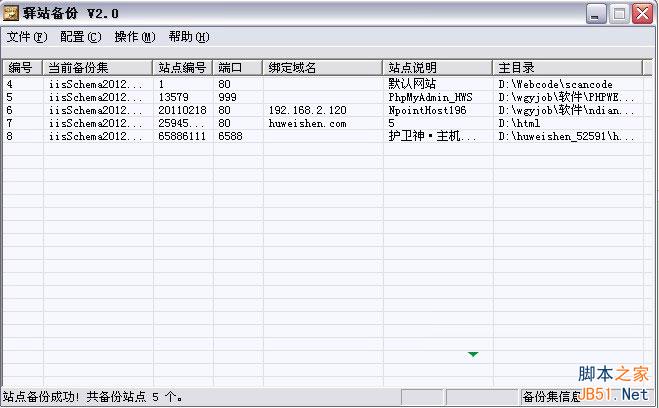This screenshot has height=408, width=659.
Task: Sort by the 编号 column header
Action: pyautogui.click(x=23, y=68)
